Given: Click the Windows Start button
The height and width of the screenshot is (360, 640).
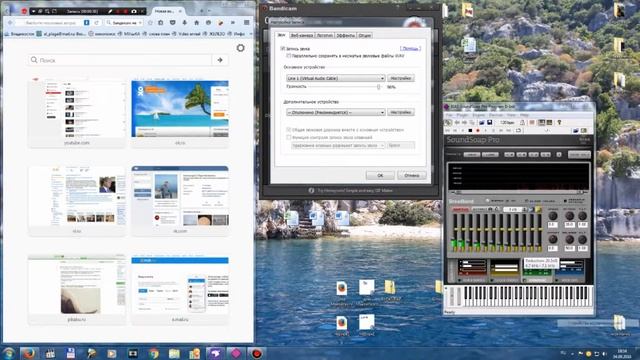Looking at the screenshot, I should [x=9, y=353].
